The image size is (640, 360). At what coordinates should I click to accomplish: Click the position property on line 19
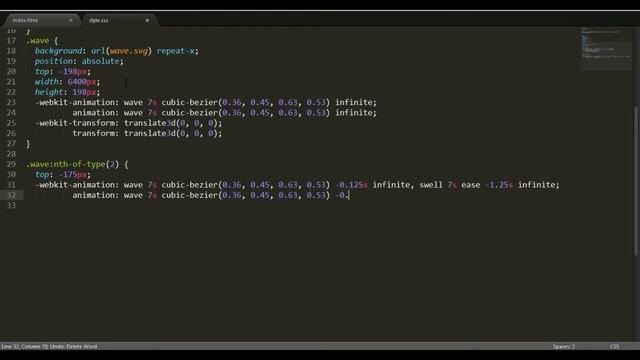pyautogui.click(x=54, y=61)
